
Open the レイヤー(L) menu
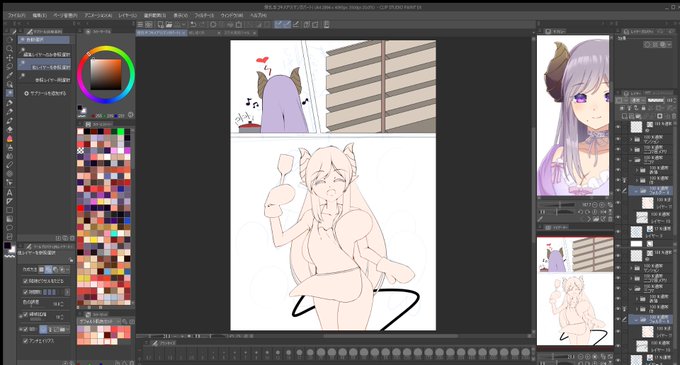point(128,15)
